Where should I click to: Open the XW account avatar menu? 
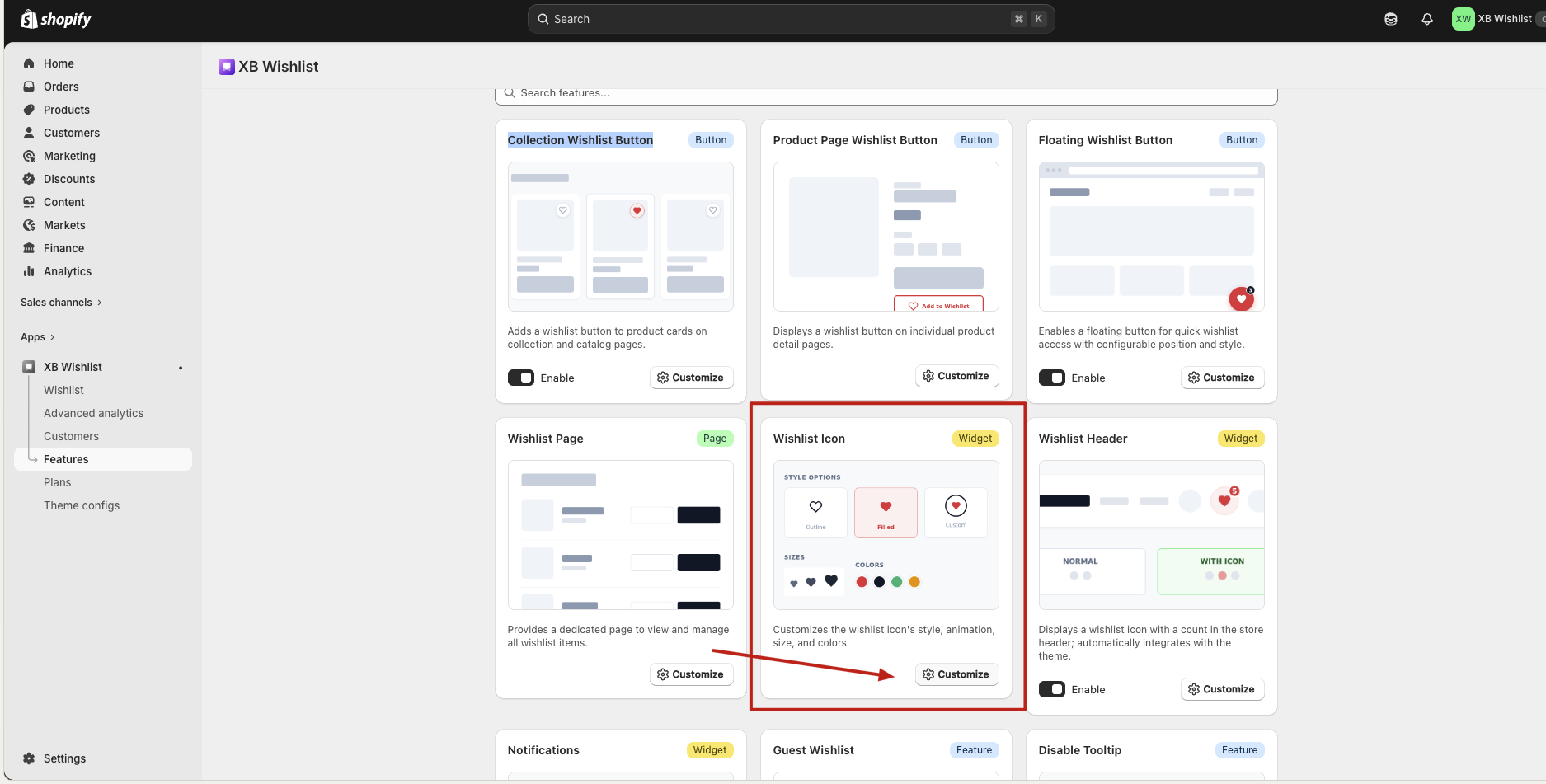(x=1463, y=19)
